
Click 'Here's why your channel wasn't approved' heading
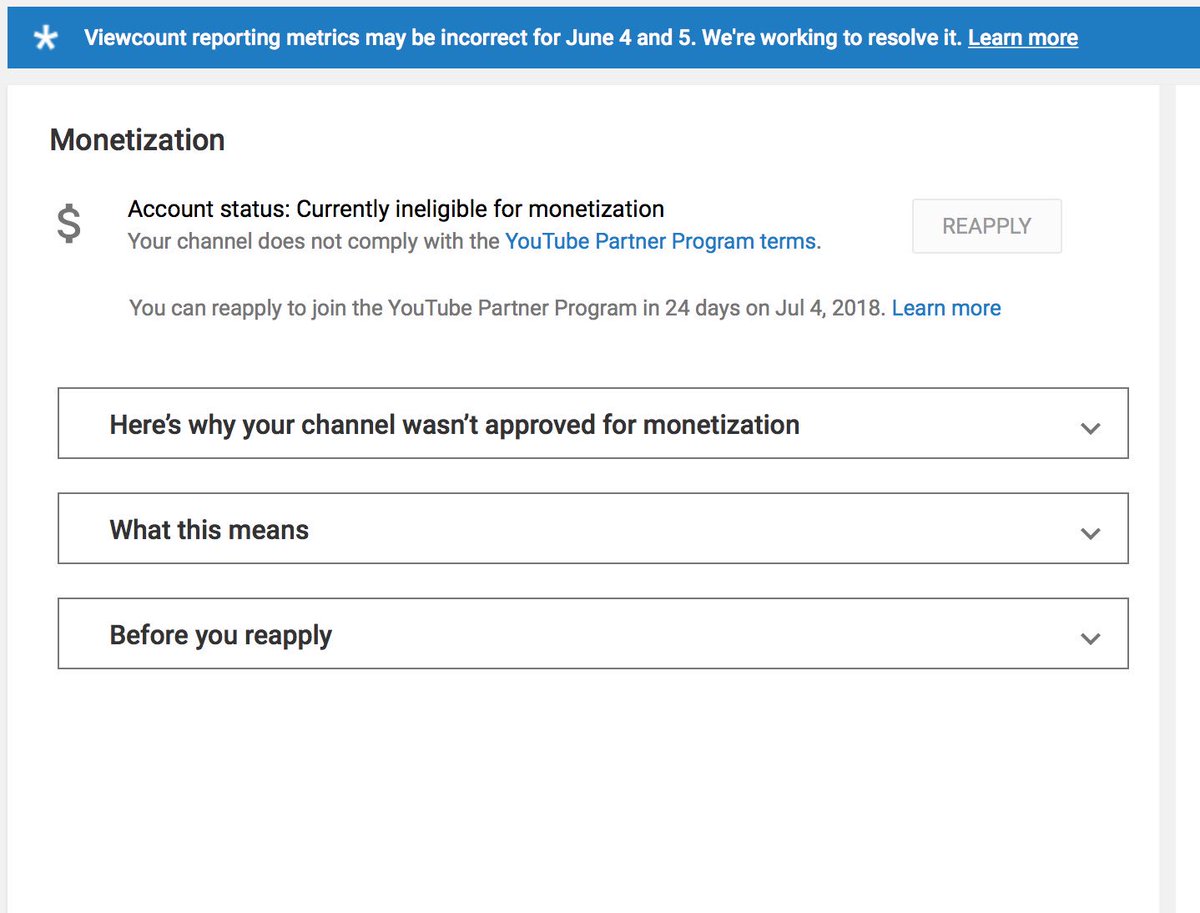(x=454, y=424)
